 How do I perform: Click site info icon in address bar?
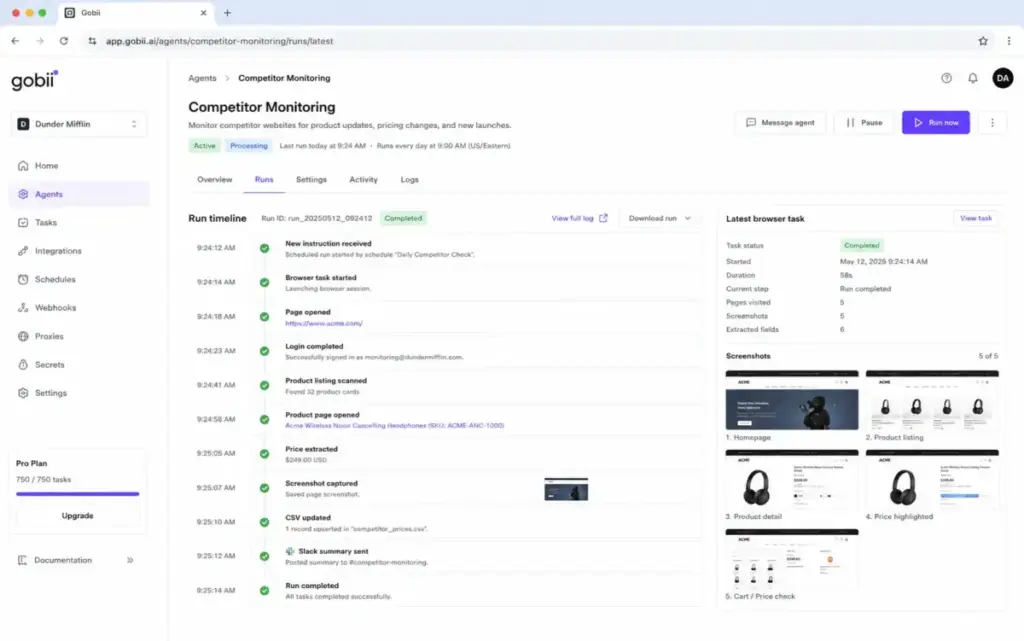tap(92, 40)
